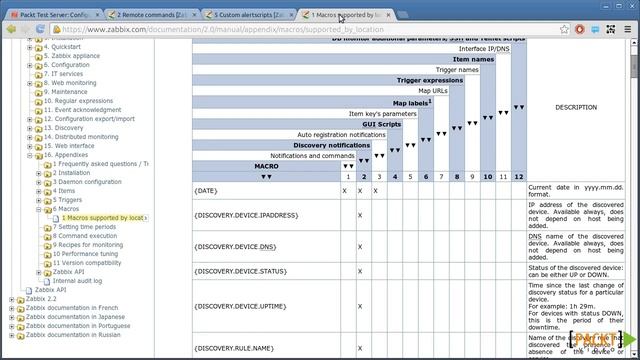640x360 pixels.
Task: Click sort arrows under MACRO header
Action: [267, 177]
